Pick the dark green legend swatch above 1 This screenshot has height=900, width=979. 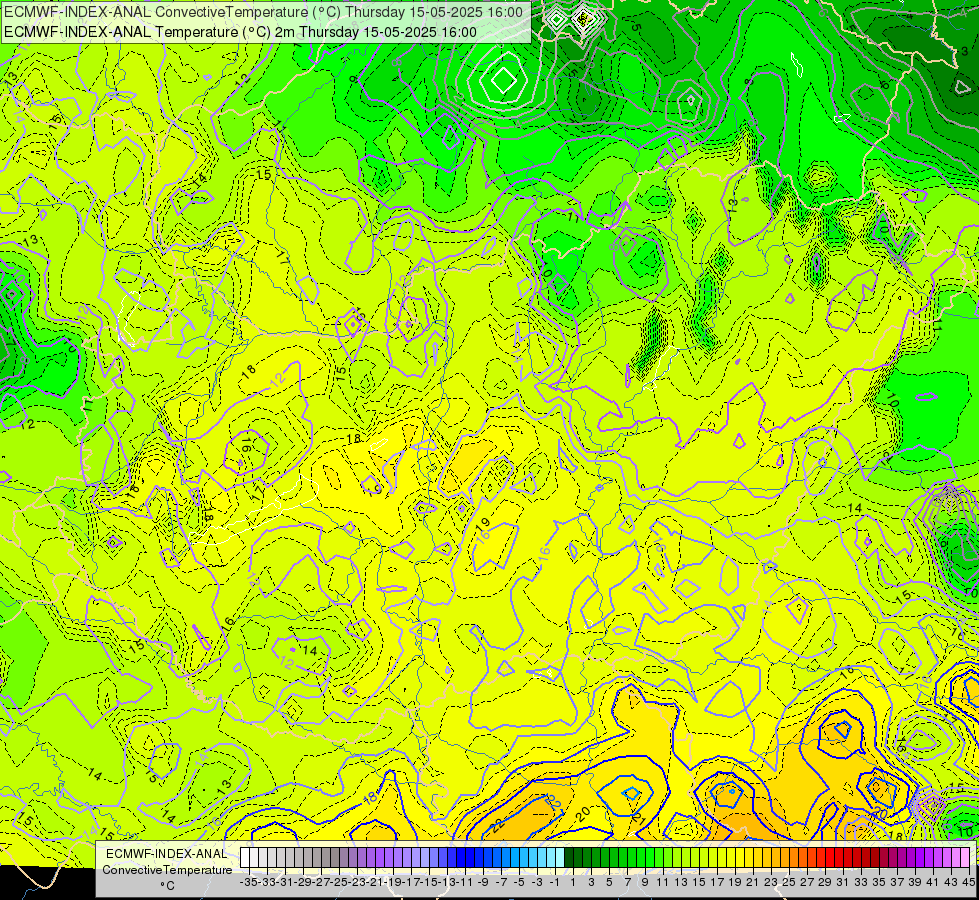click(578, 857)
